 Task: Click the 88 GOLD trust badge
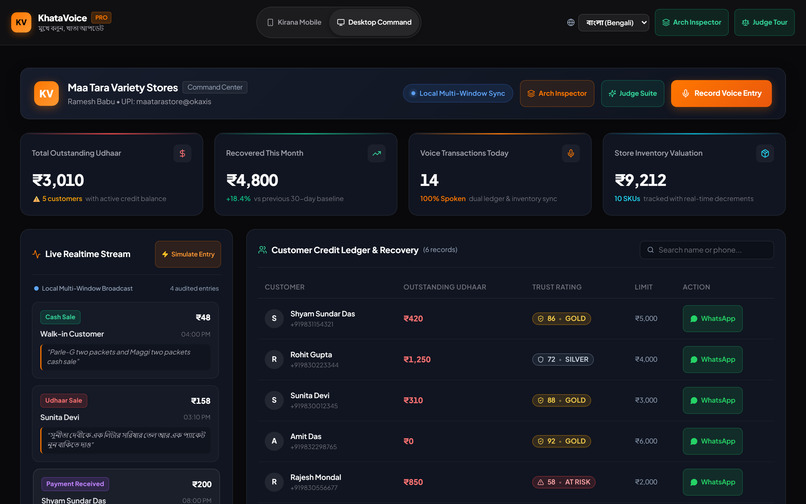561,400
